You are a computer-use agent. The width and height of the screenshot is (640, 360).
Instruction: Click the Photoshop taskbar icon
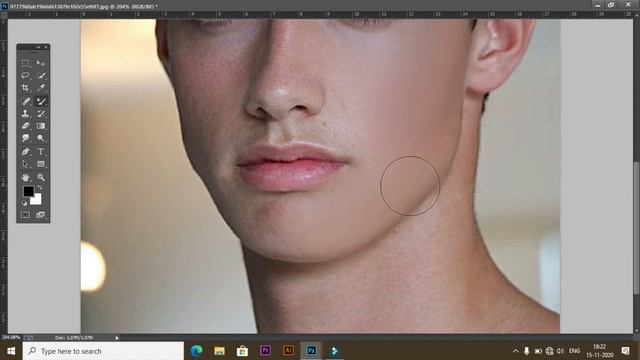click(311, 351)
